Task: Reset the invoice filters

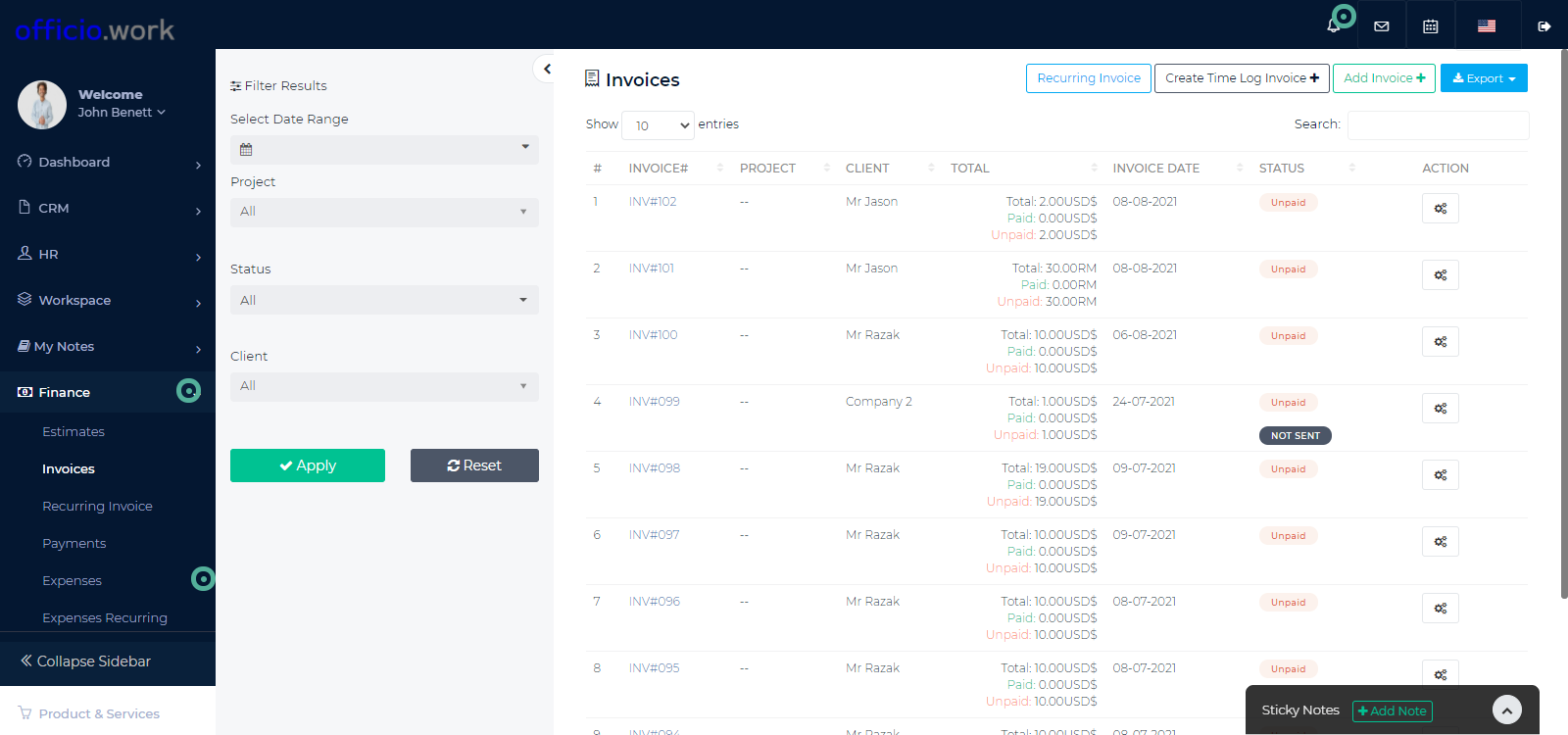Action: pos(474,465)
